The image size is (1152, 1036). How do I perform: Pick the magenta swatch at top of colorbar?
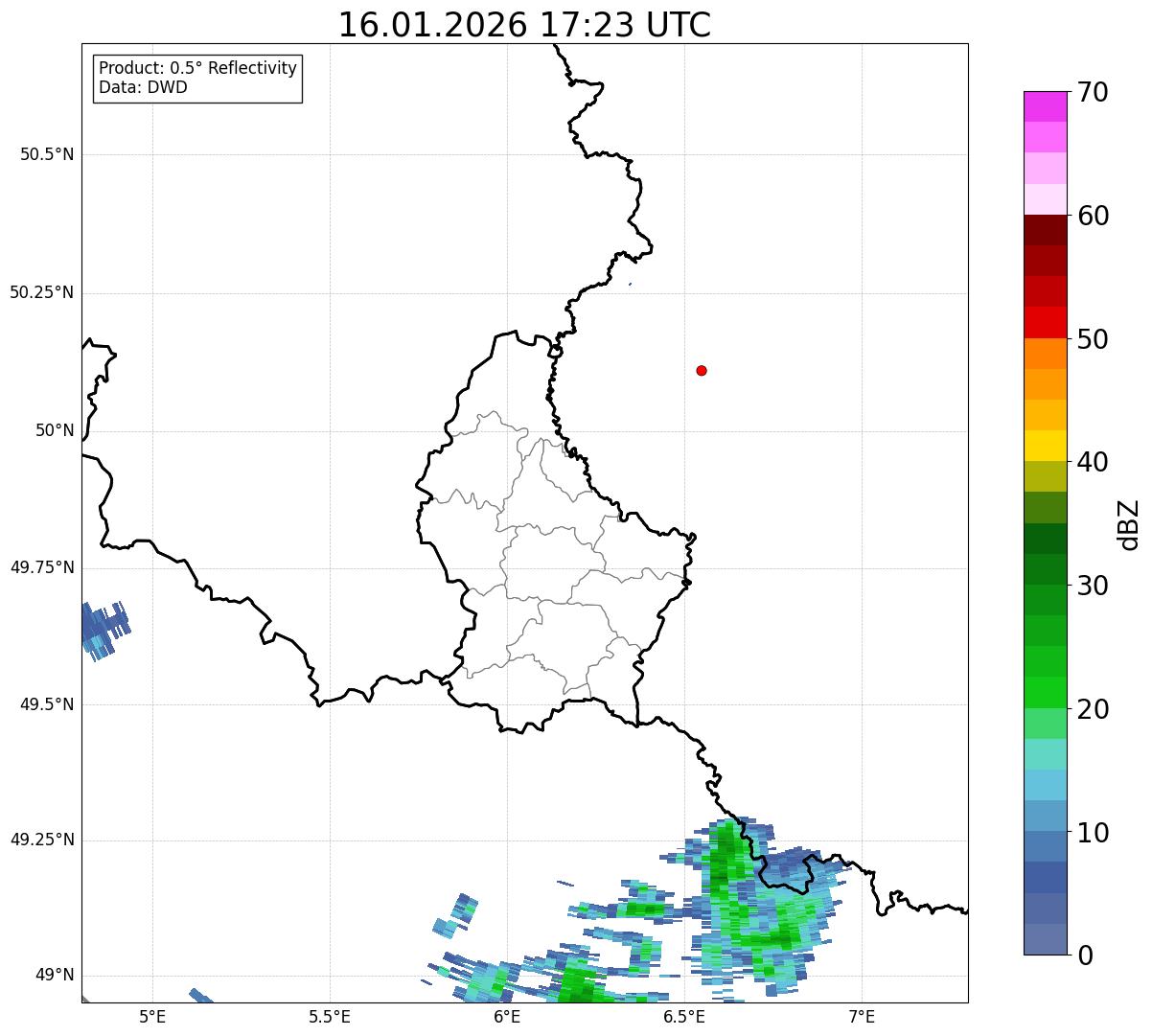point(1045,106)
